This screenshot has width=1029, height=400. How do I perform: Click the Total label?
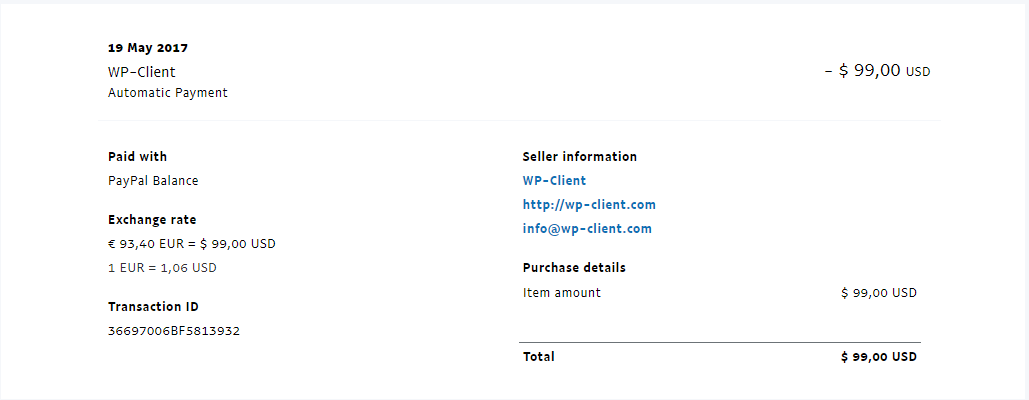point(539,357)
